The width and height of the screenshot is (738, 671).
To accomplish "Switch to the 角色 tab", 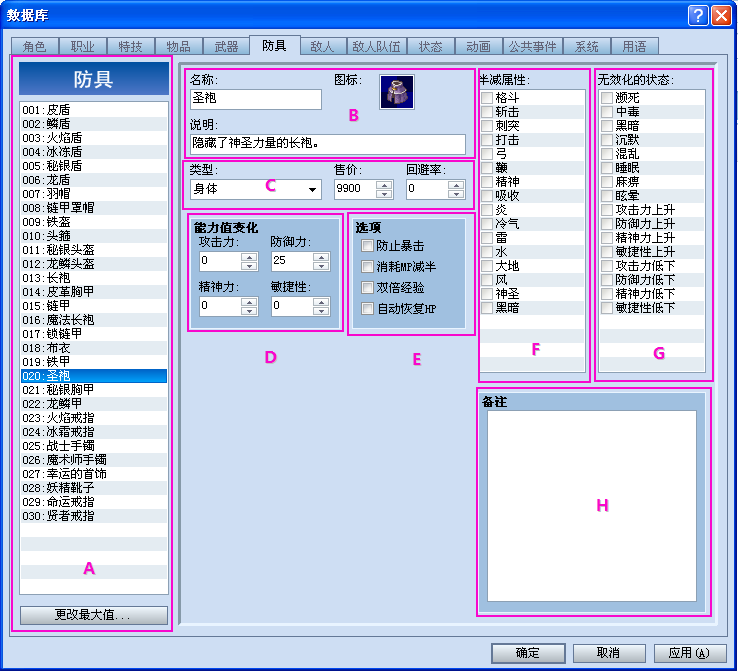I will coord(34,47).
